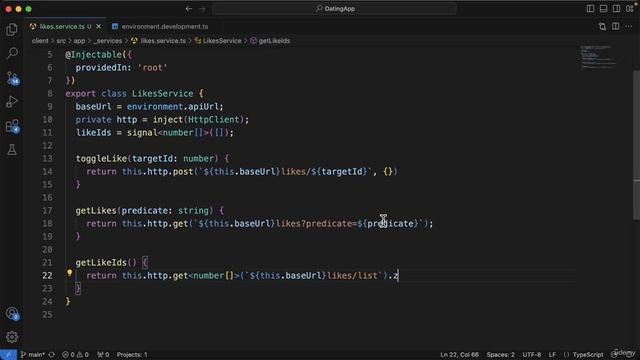640x360 pixels.
Task: Open Run and Debug view
Action: (12, 102)
